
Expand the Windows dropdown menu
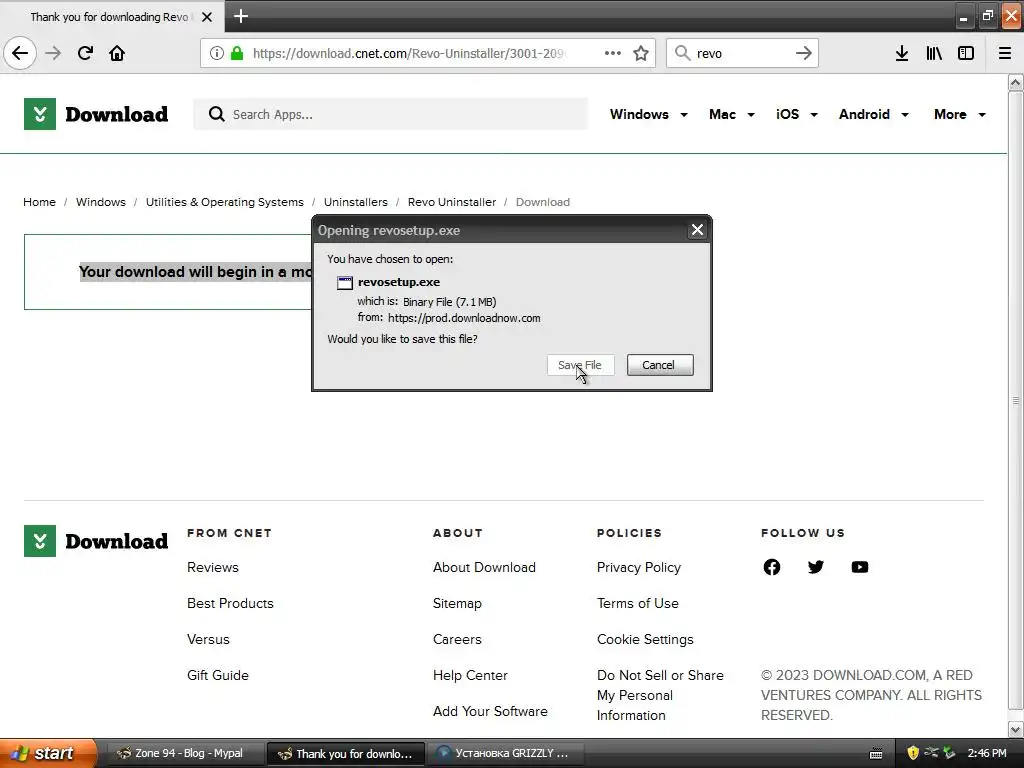tap(648, 114)
